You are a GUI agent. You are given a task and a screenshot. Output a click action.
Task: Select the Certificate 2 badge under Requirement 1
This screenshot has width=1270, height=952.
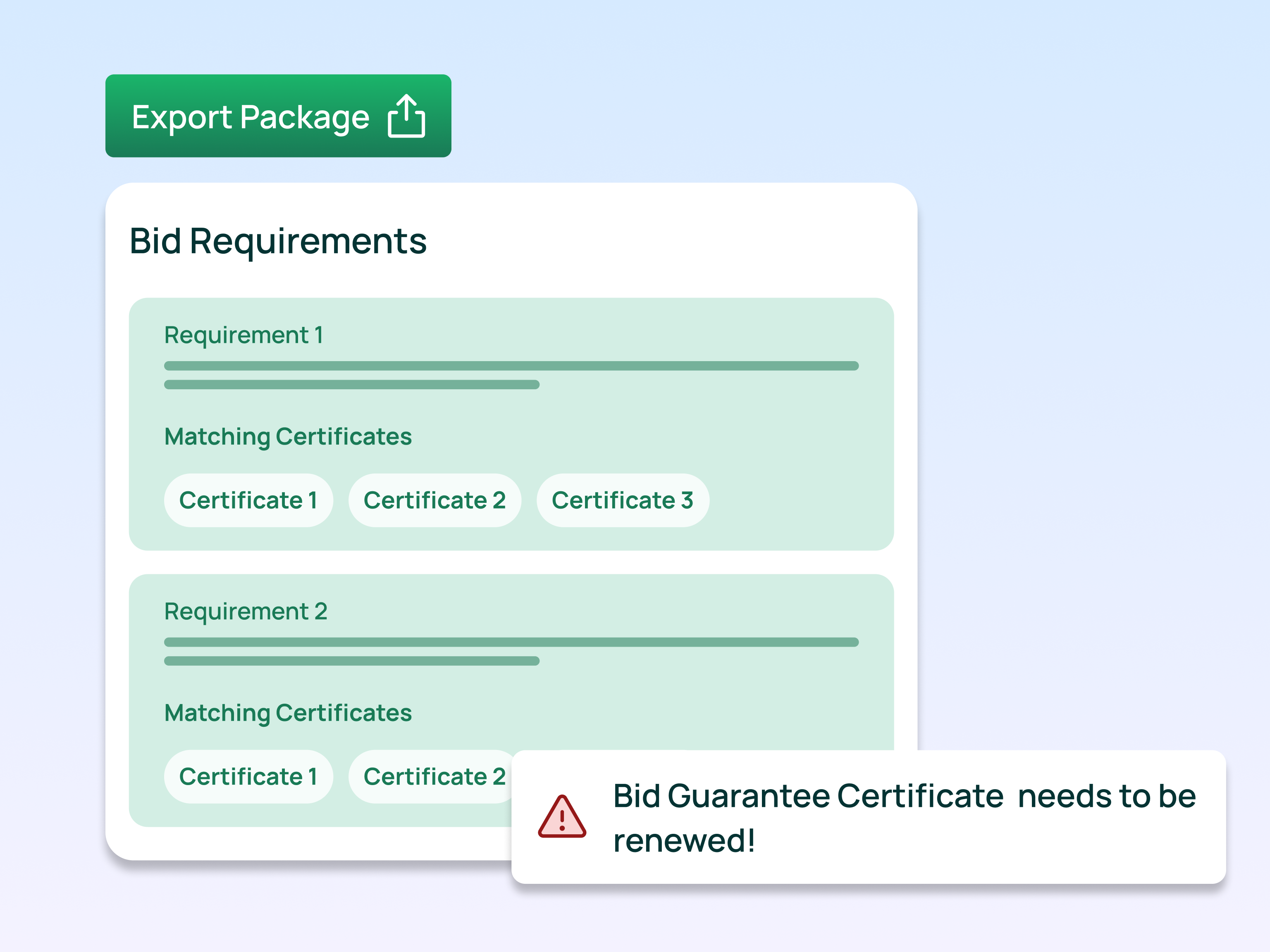pos(434,500)
